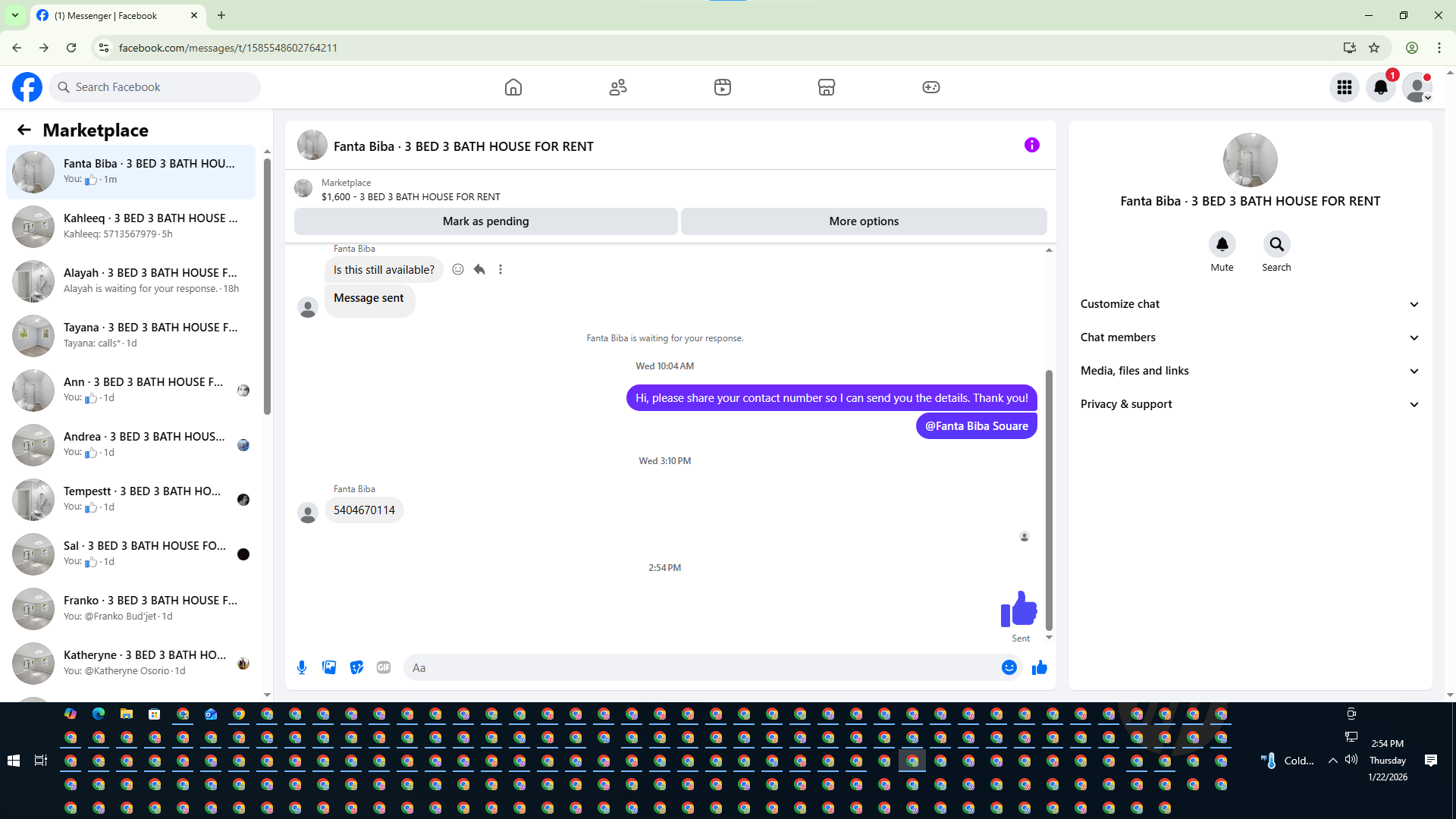Click the Facebook logo

click(x=27, y=87)
